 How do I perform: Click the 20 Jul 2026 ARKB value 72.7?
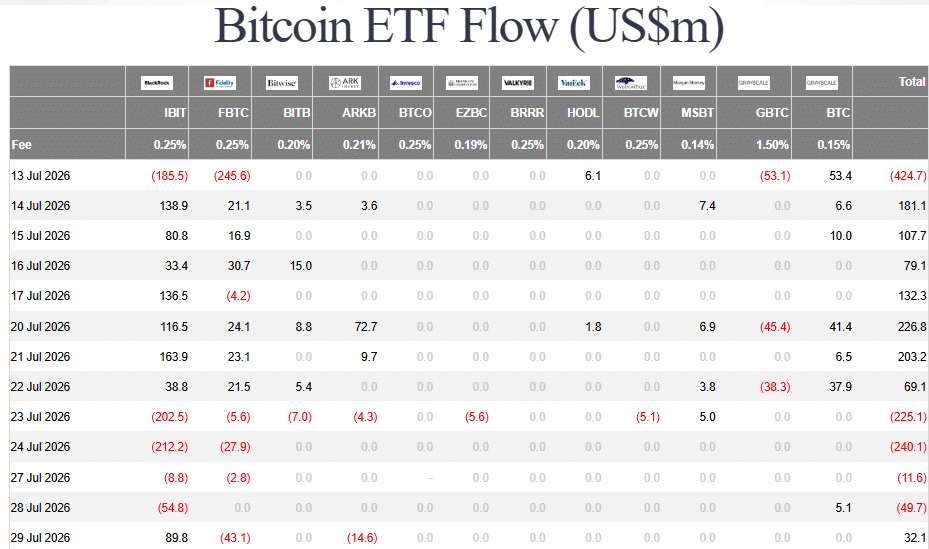pos(366,327)
